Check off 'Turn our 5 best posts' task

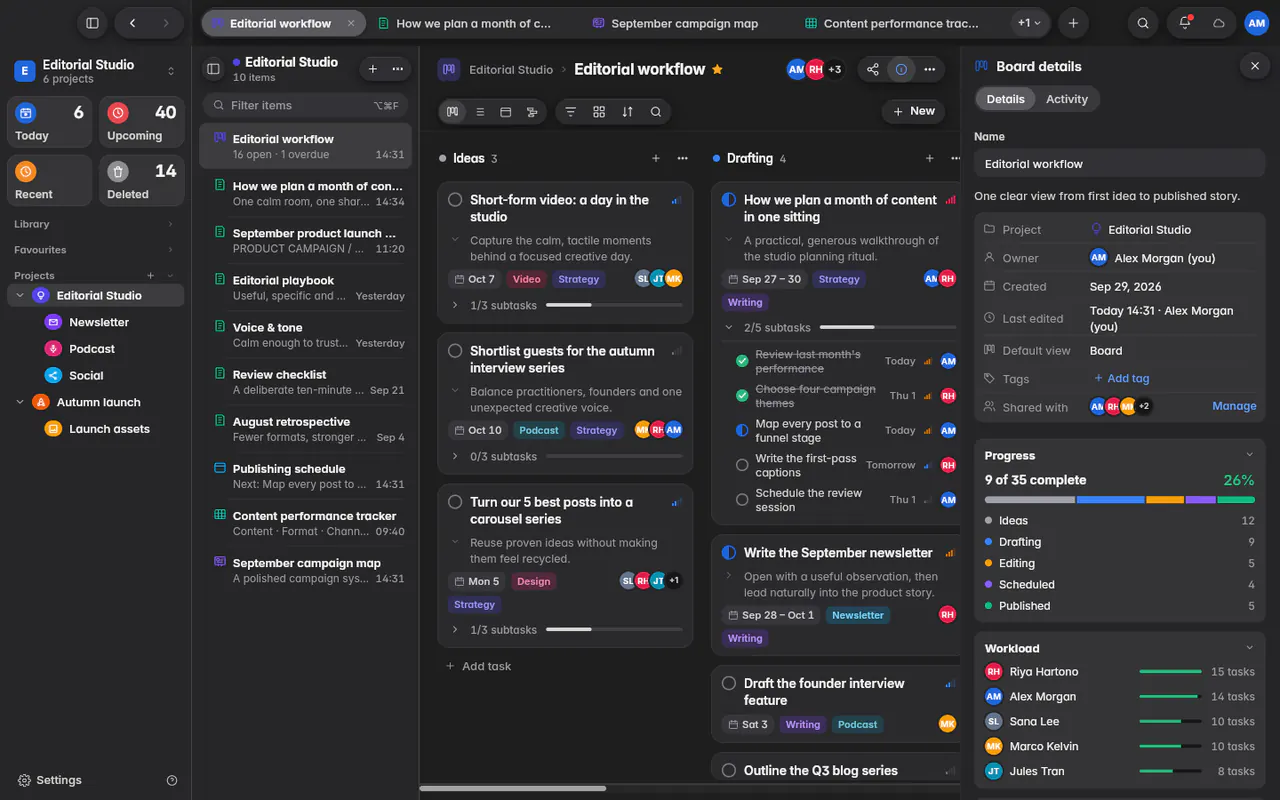click(x=455, y=502)
